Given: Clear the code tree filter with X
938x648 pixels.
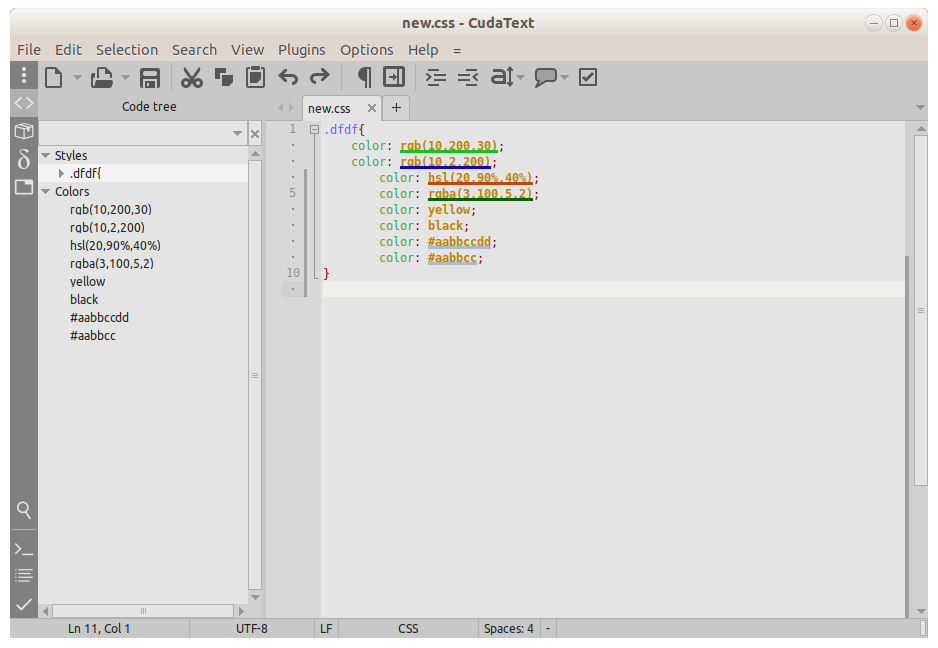Looking at the screenshot, I should click(255, 134).
